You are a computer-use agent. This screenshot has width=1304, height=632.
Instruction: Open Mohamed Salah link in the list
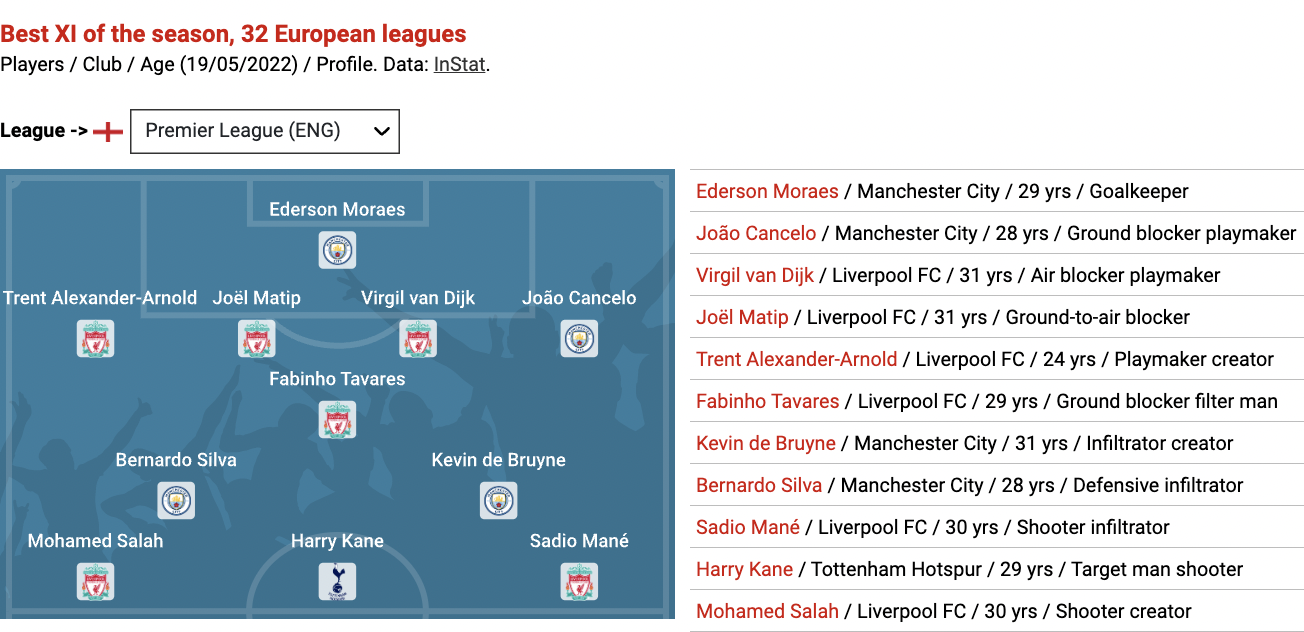[767, 611]
